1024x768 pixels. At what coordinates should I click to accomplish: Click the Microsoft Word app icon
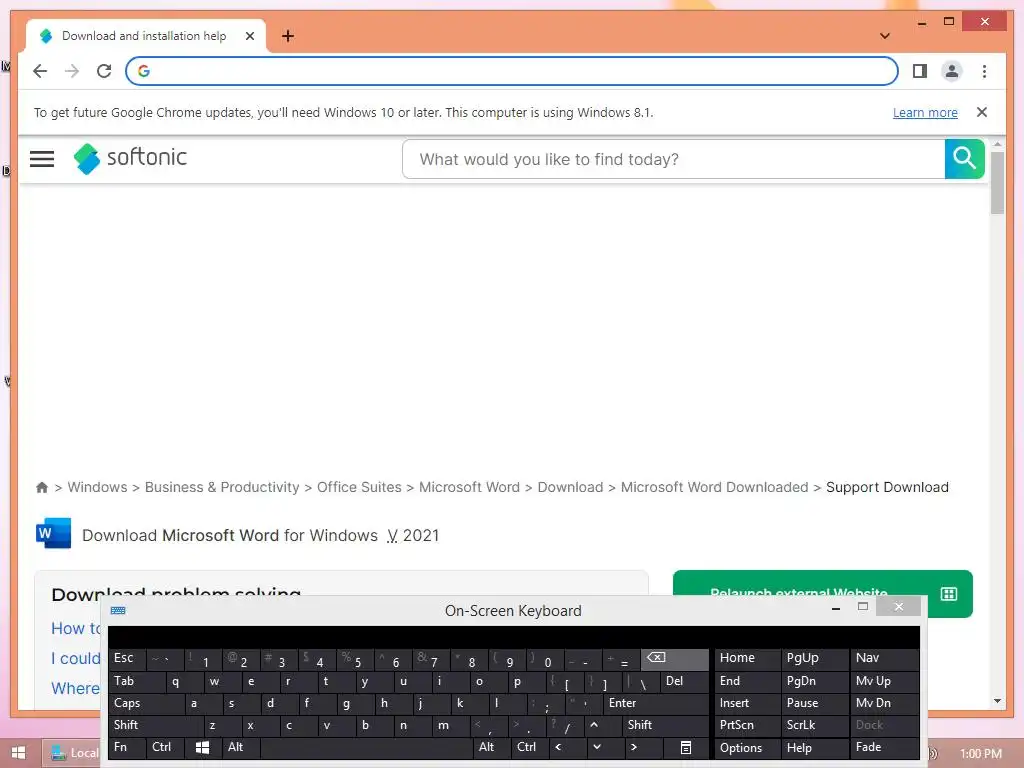[54, 534]
